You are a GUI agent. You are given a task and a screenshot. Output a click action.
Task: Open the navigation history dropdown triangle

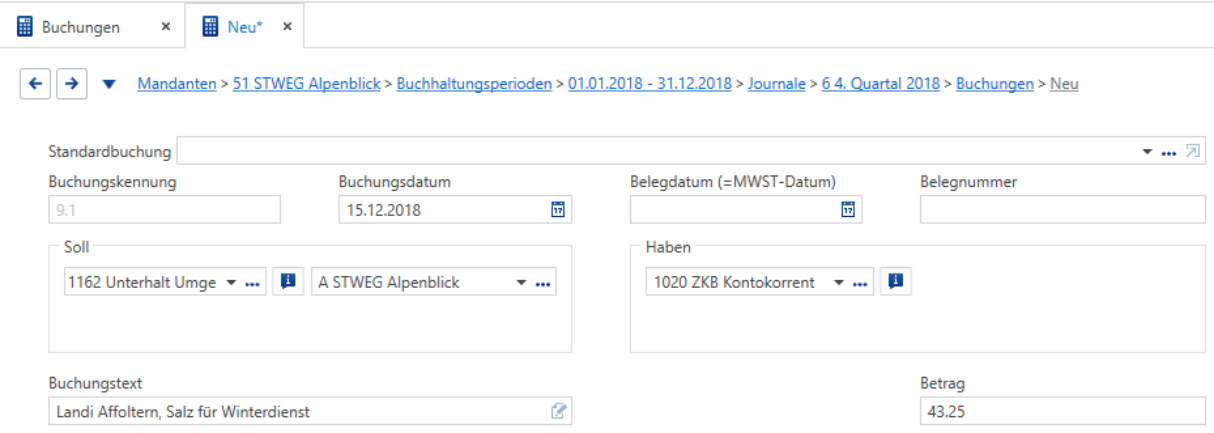(110, 85)
